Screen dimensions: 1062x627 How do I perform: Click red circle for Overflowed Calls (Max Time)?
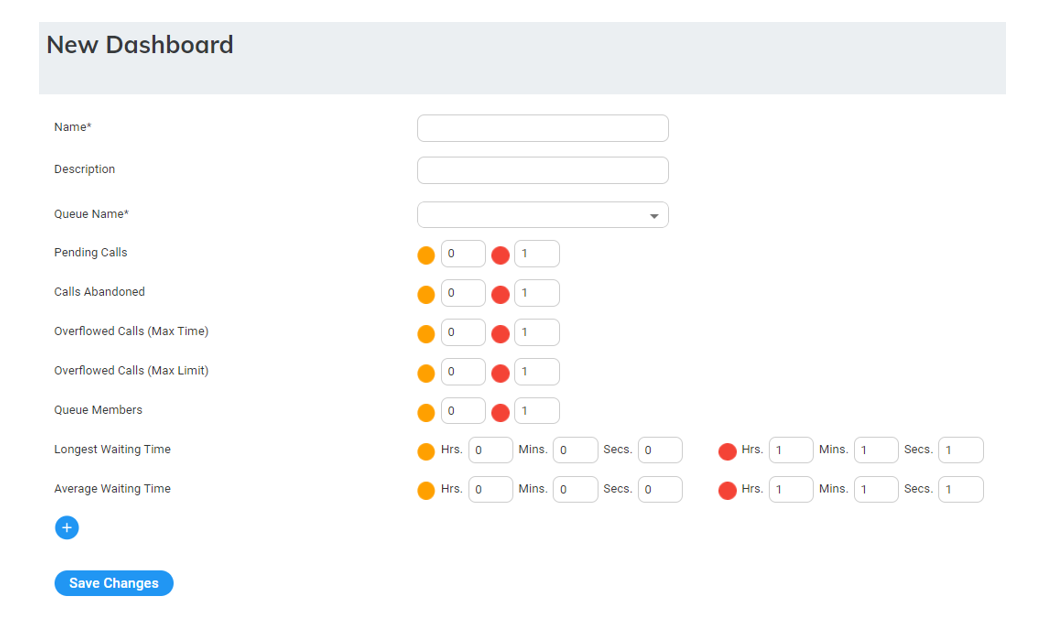click(501, 334)
